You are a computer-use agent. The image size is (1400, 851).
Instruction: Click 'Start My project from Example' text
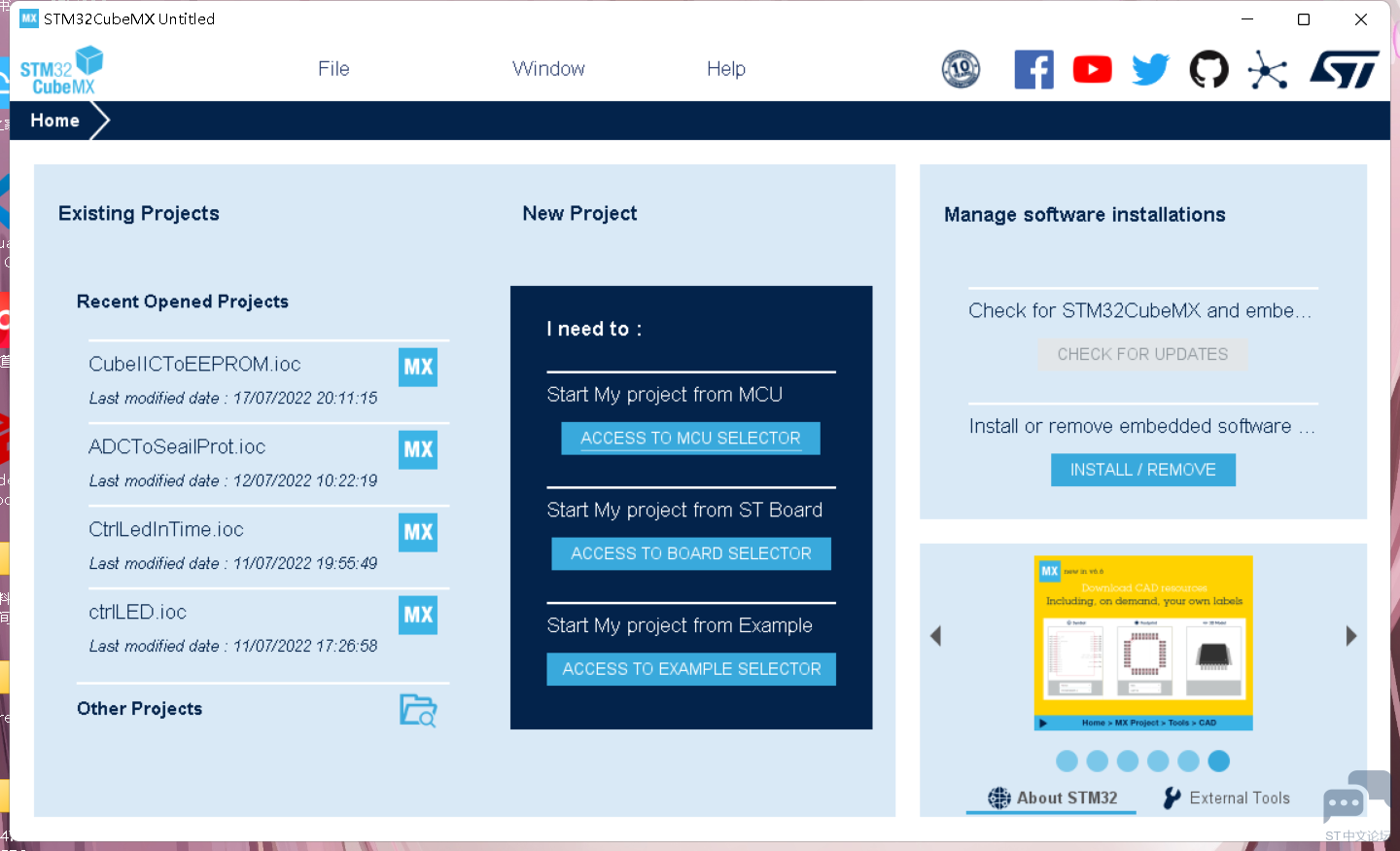[680, 625]
